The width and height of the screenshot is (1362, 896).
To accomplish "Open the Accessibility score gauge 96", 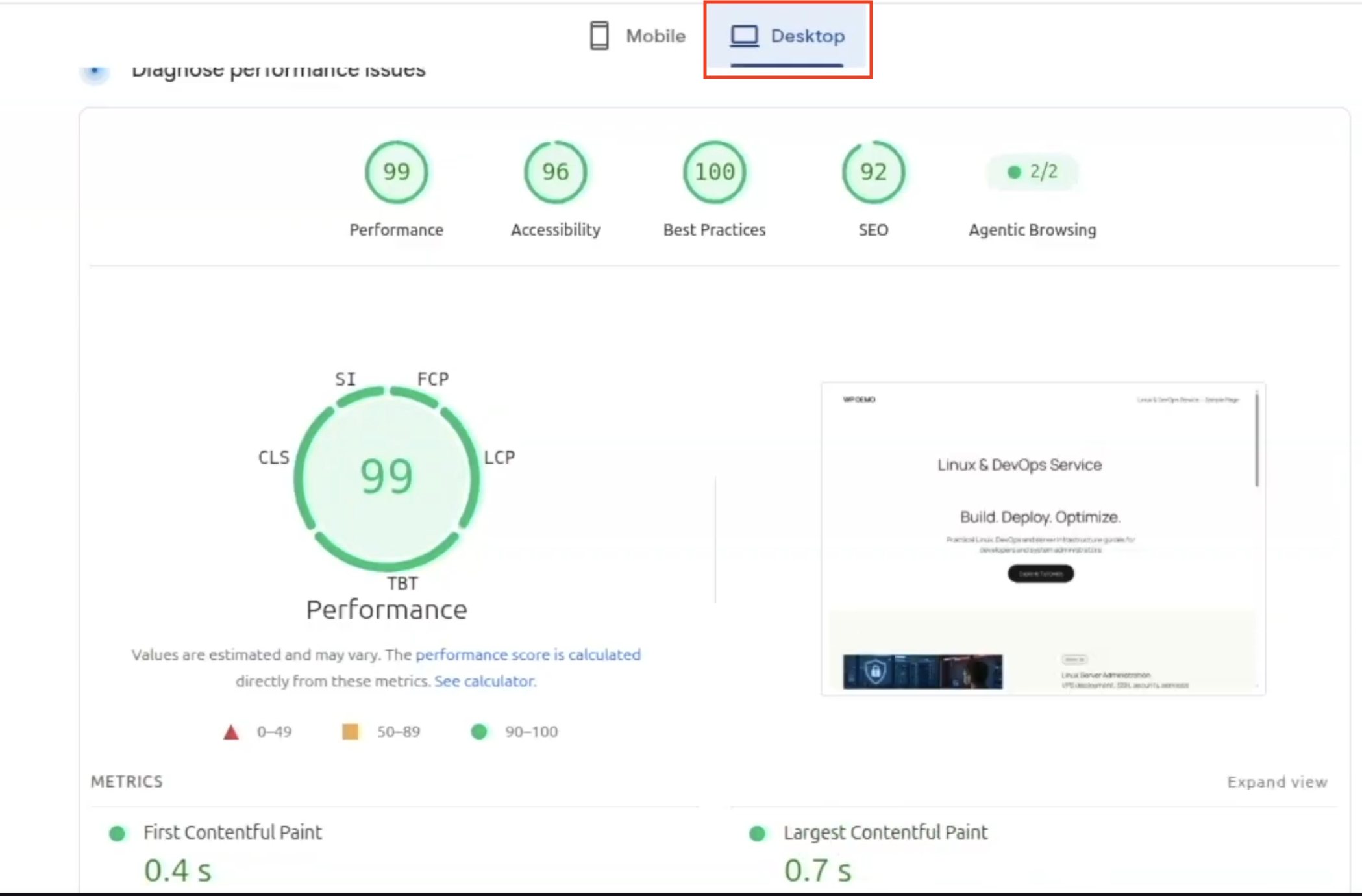I will (555, 172).
